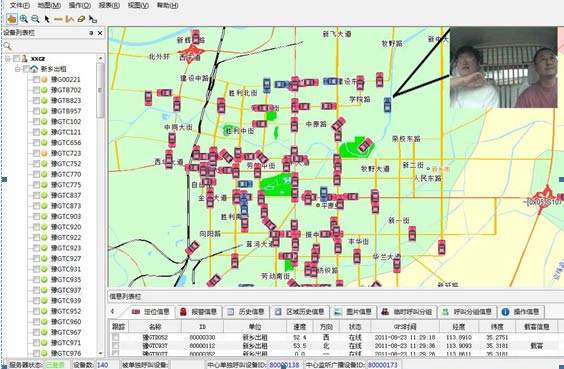Check the box for vehicle 豫GTB702

click(36, 90)
